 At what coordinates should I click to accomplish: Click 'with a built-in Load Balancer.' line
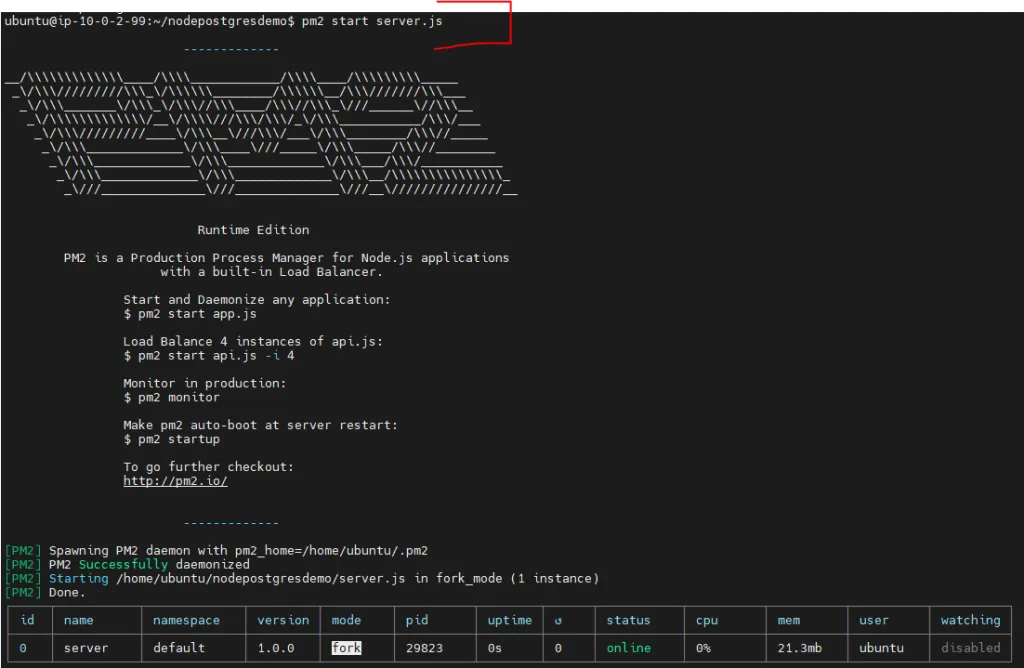(x=272, y=272)
